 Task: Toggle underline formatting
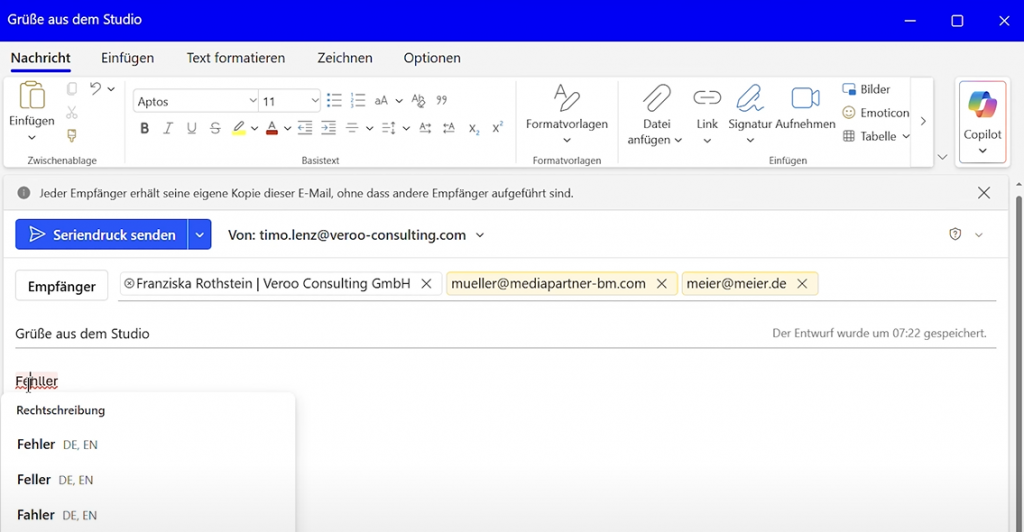[x=191, y=129]
